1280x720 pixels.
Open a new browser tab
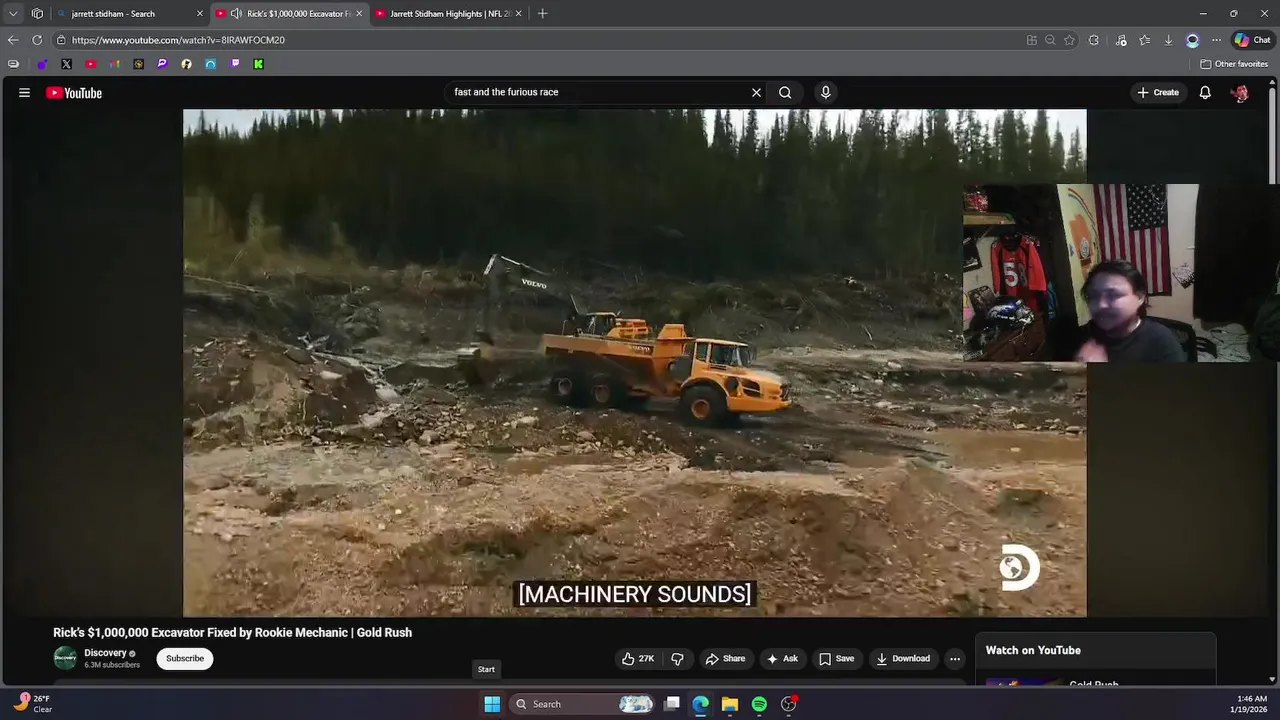(542, 13)
